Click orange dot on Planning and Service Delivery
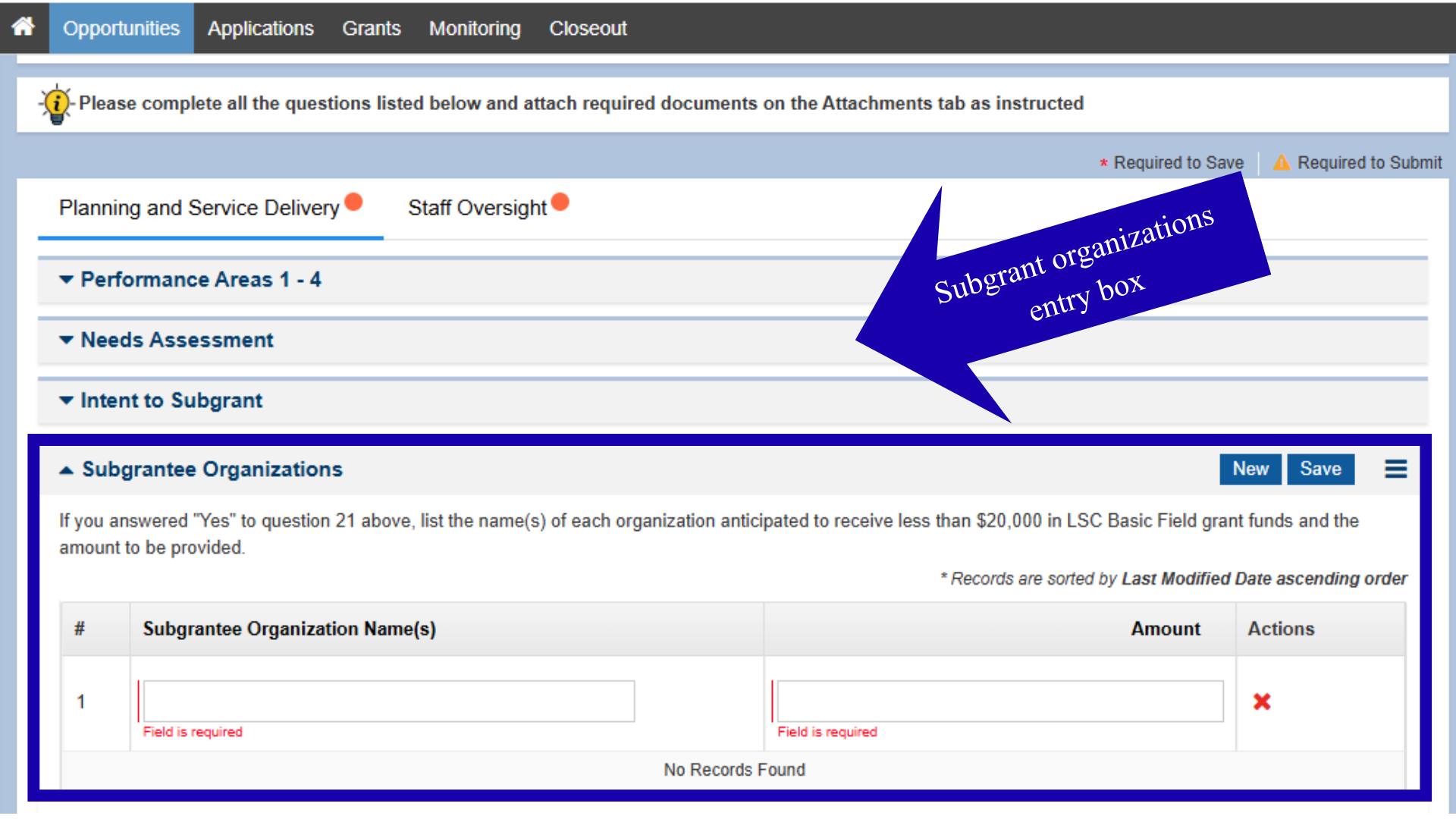1456x819 pixels. pyautogui.click(x=353, y=202)
